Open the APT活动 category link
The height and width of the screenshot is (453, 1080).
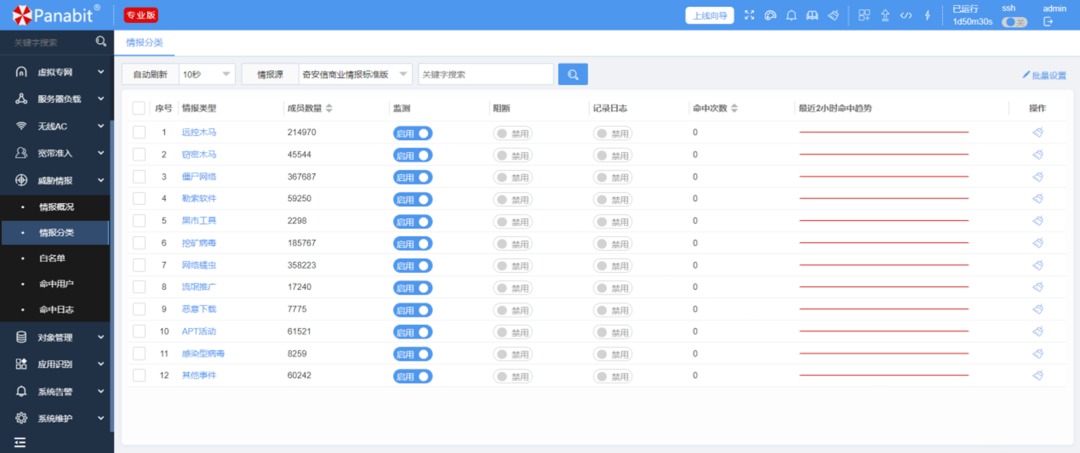pyautogui.click(x=199, y=331)
